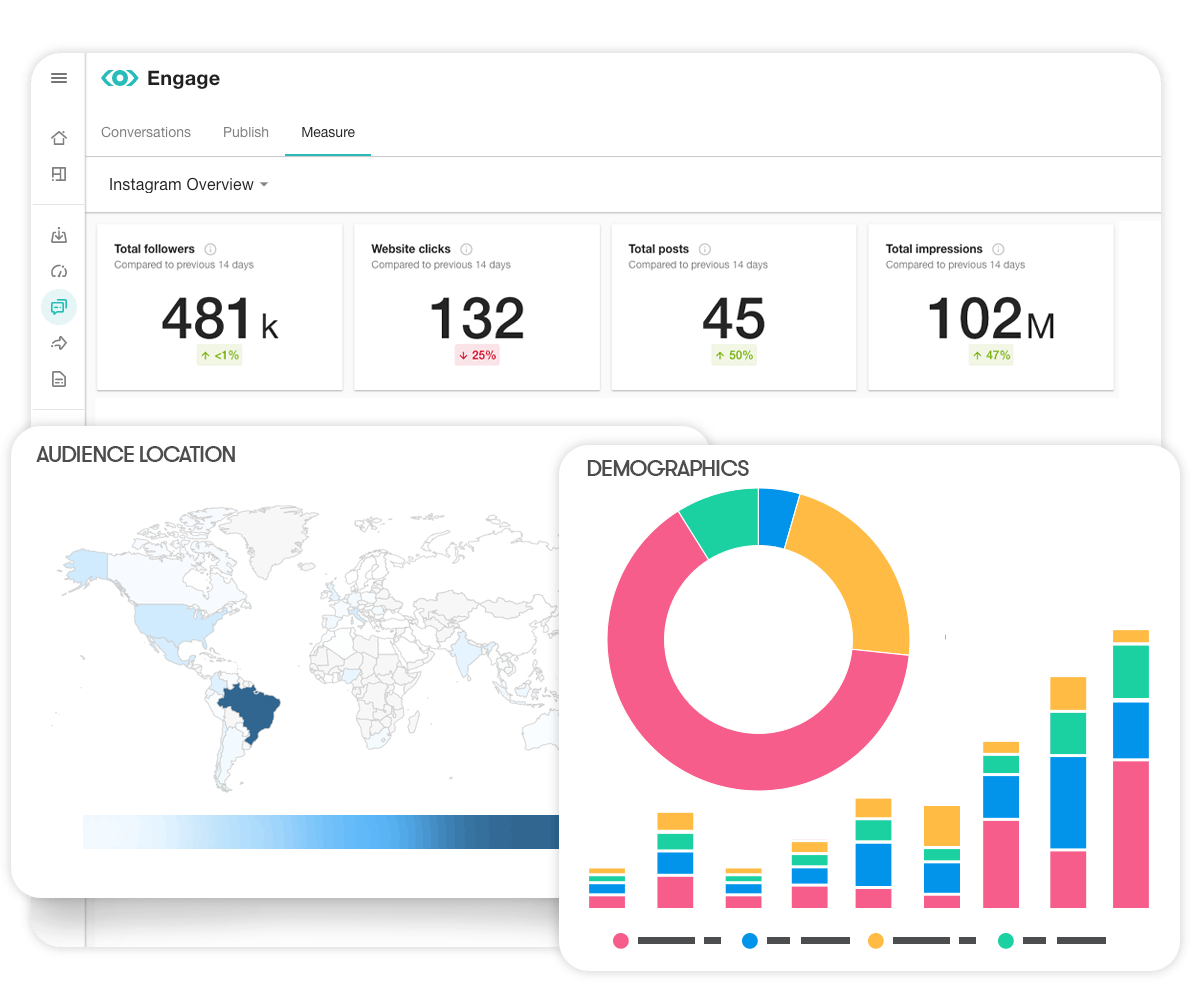Open the share arrow icon in sidebar

tap(58, 343)
